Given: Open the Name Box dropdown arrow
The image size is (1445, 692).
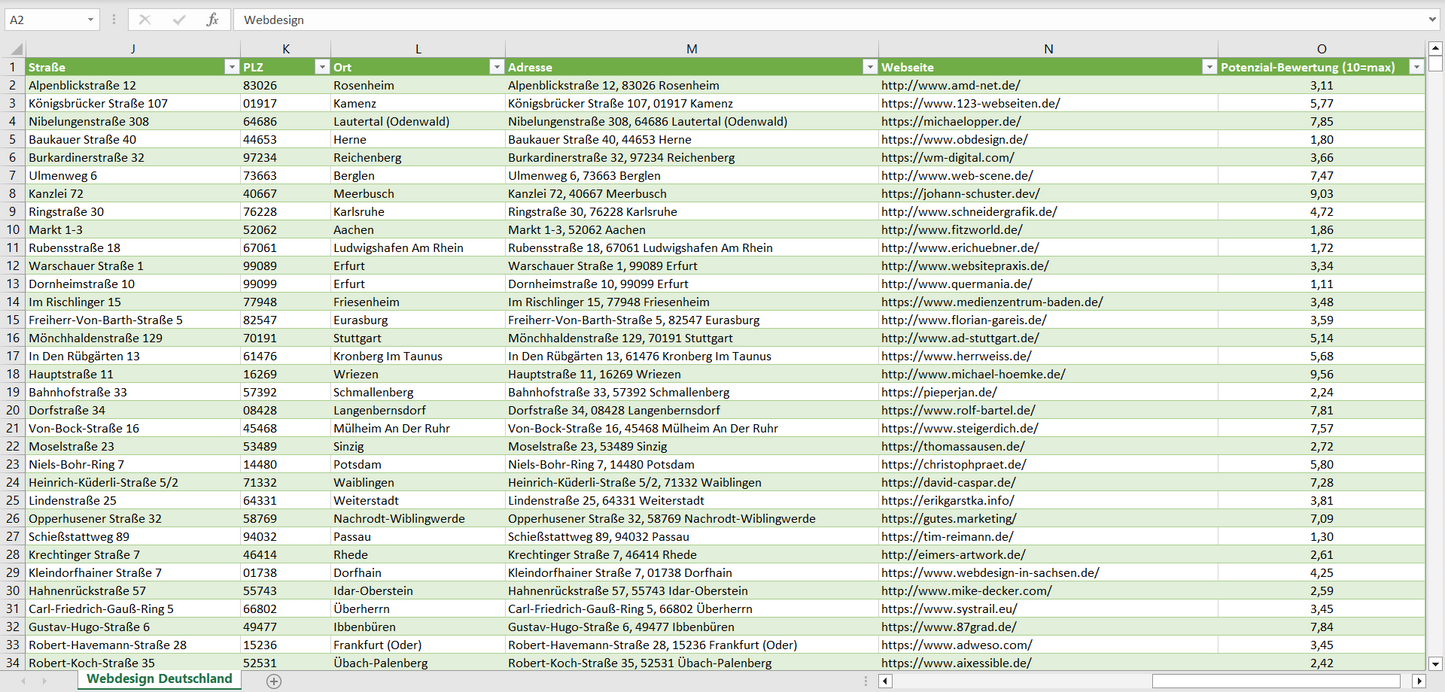Looking at the screenshot, I should click(90, 20).
